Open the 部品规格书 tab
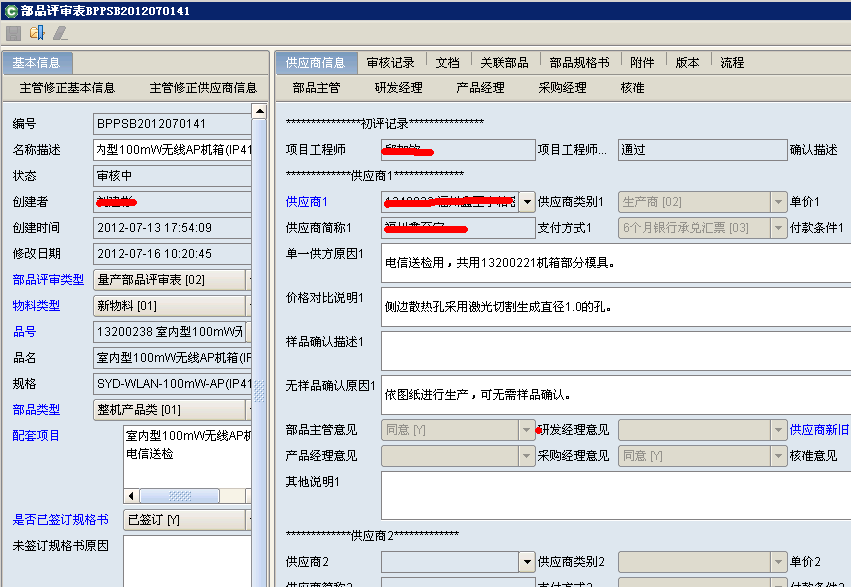The image size is (851, 587). point(579,62)
